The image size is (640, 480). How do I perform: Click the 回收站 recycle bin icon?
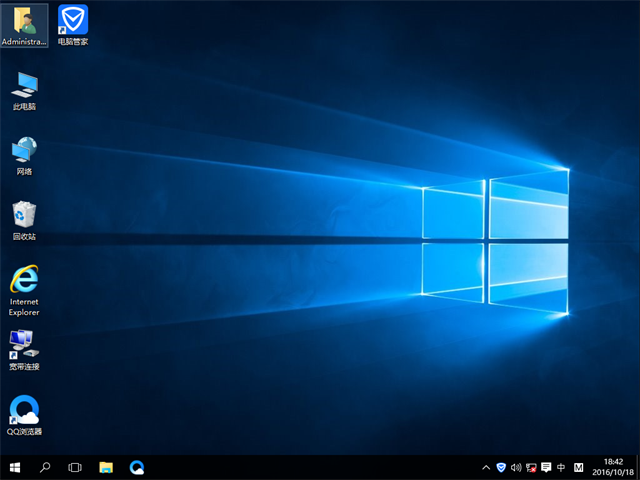pos(24,218)
